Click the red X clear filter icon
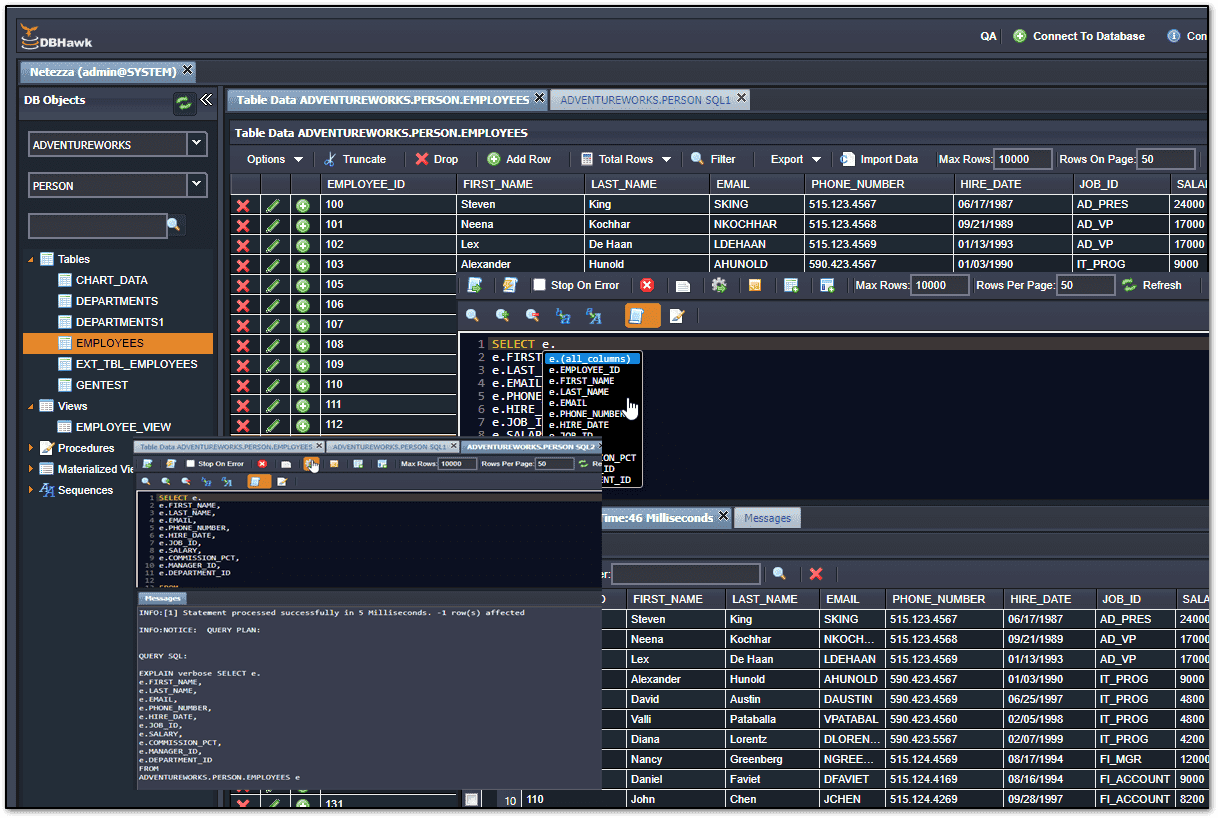Viewport: 1218px width, 818px height. pyautogui.click(x=816, y=574)
